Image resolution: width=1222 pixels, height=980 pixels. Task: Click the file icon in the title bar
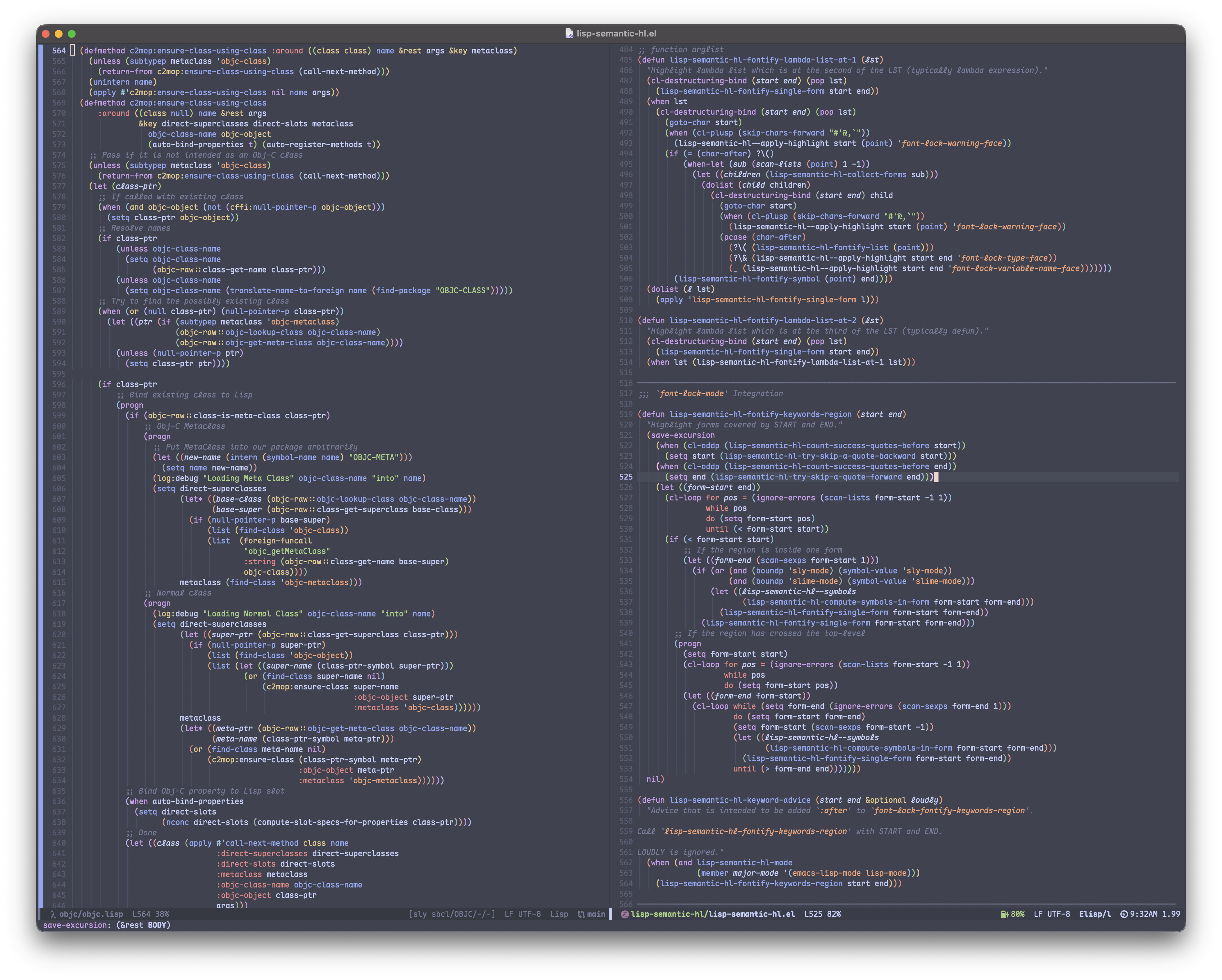pos(569,34)
